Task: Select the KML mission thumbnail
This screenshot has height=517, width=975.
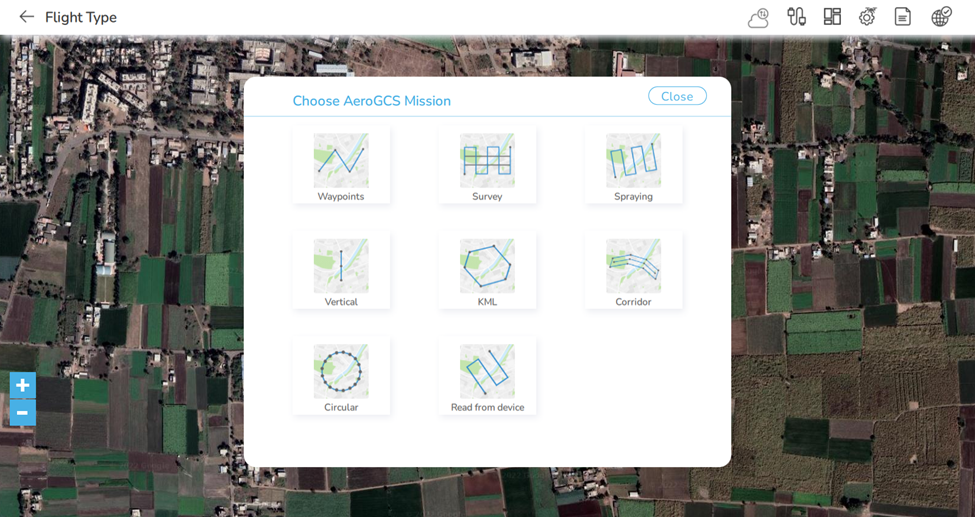Action: (487, 266)
